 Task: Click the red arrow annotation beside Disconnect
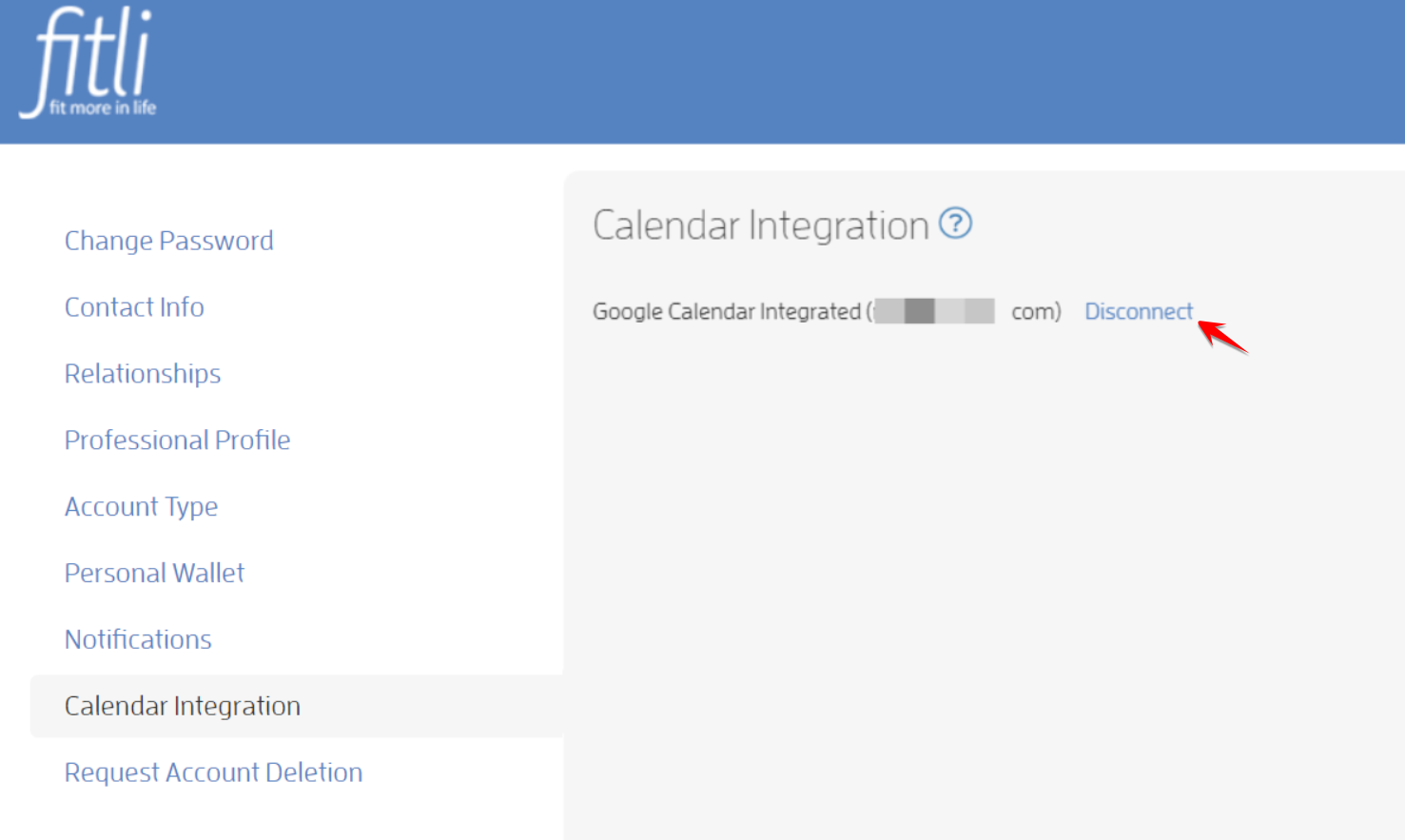pos(1222,337)
